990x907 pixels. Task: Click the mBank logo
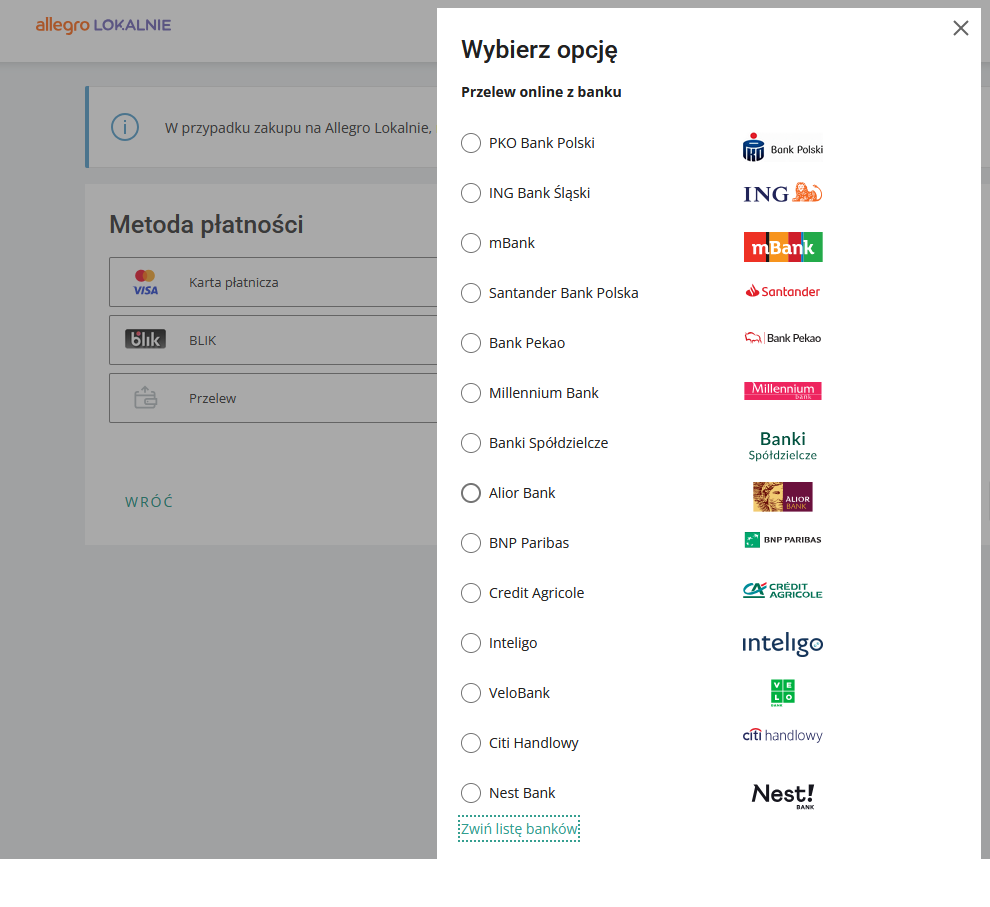tap(783, 247)
